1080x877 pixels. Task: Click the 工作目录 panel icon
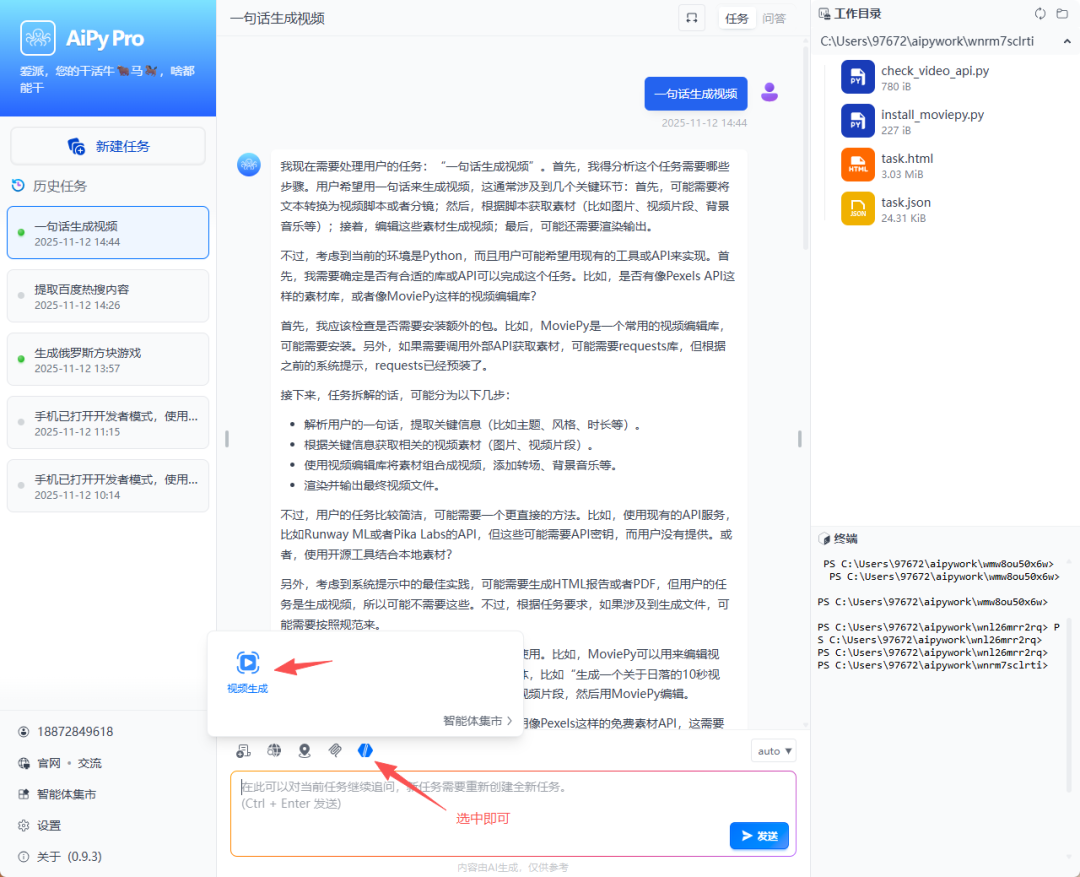[x=824, y=14]
